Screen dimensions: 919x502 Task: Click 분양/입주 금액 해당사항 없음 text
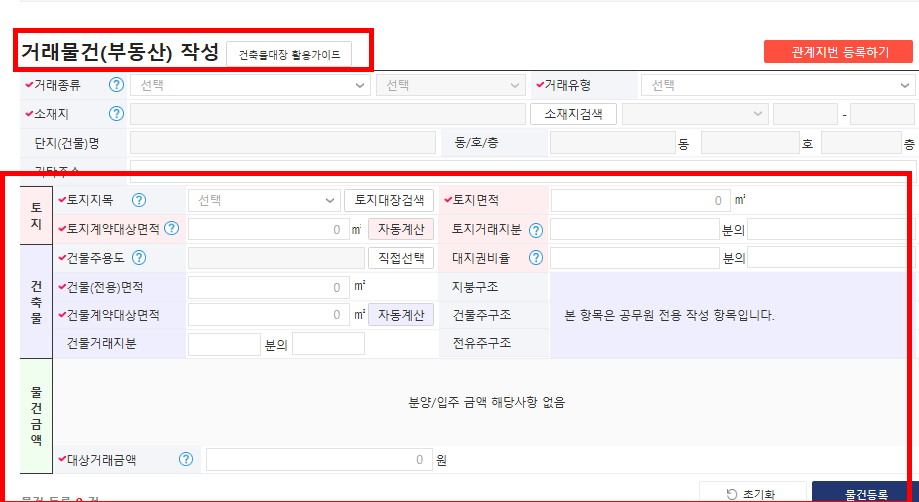point(486,402)
